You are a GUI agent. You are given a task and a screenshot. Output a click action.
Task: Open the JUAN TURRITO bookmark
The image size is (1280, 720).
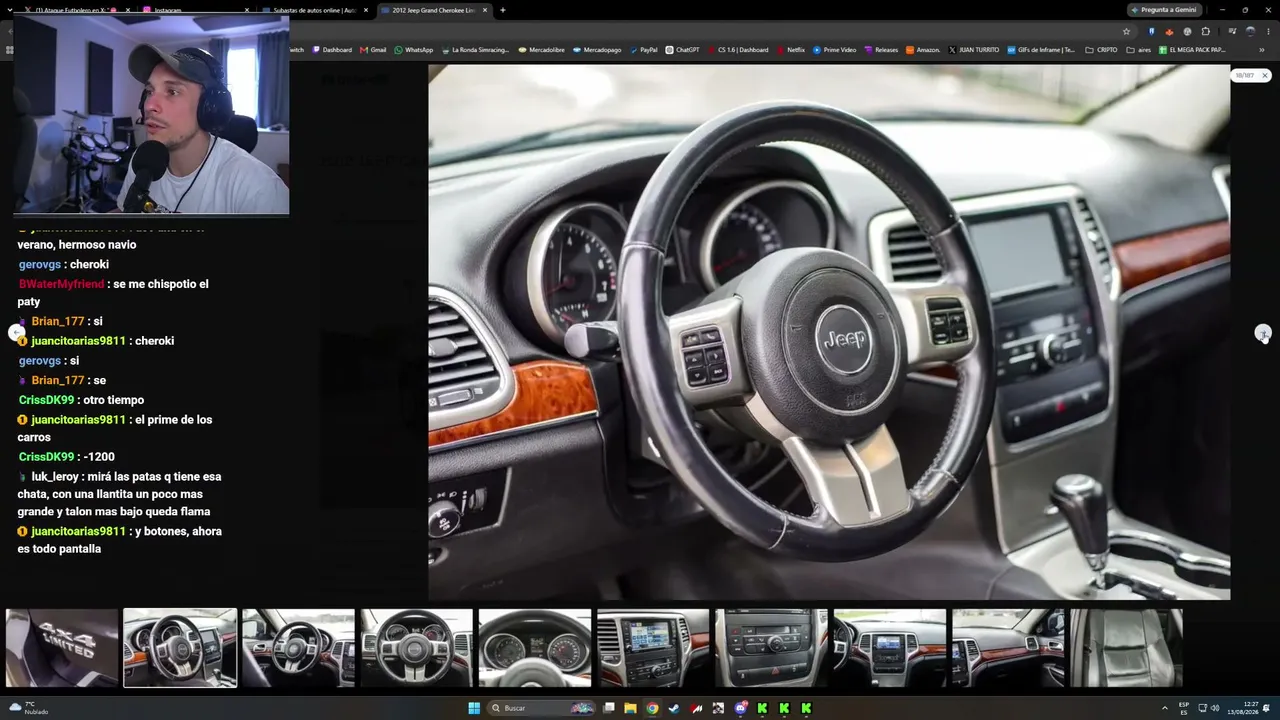pos(973,50)
